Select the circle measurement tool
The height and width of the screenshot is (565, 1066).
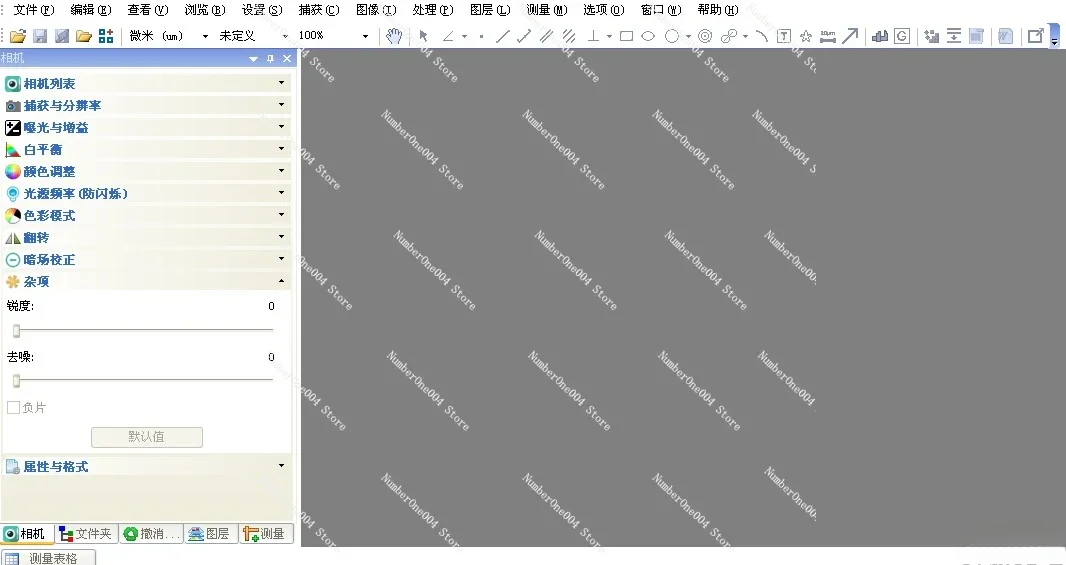pos(672,36)
